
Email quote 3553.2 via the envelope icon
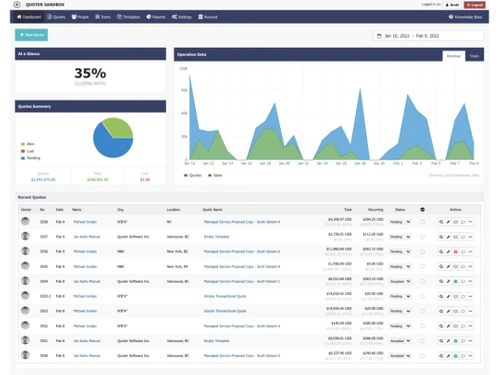click(x=456, y=296)
